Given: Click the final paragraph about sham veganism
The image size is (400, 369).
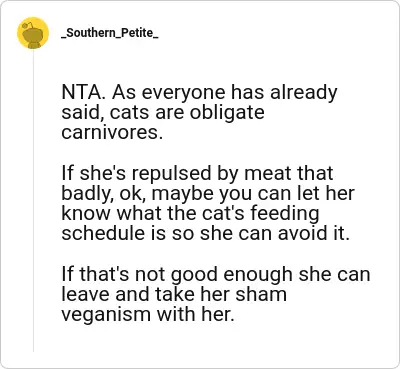Looking at the screenshot, I should (x=216, y=294).
